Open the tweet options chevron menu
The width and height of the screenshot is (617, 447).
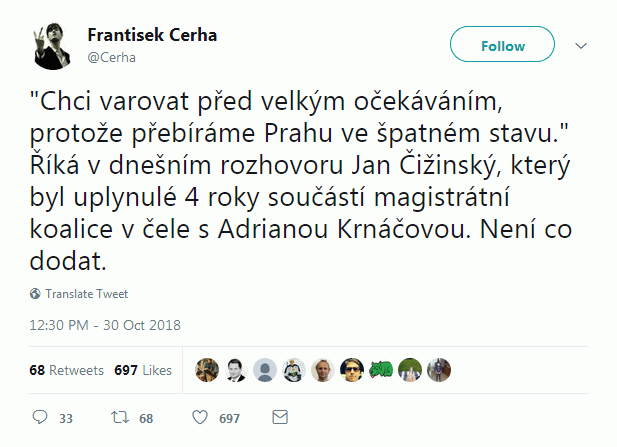click(581, 46)
